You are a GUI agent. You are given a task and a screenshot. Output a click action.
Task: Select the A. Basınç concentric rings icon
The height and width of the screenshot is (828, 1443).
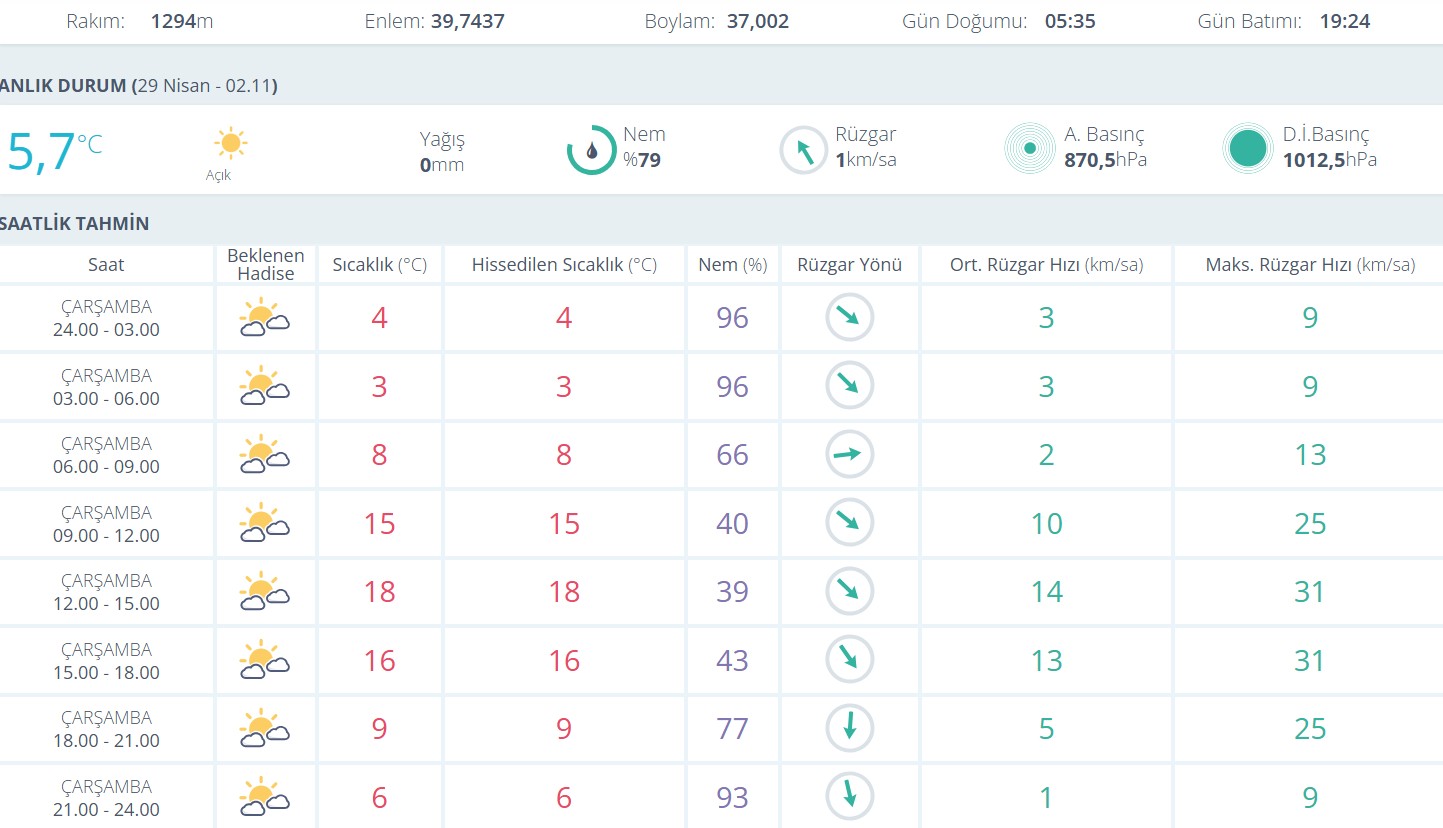point(1029,149)
